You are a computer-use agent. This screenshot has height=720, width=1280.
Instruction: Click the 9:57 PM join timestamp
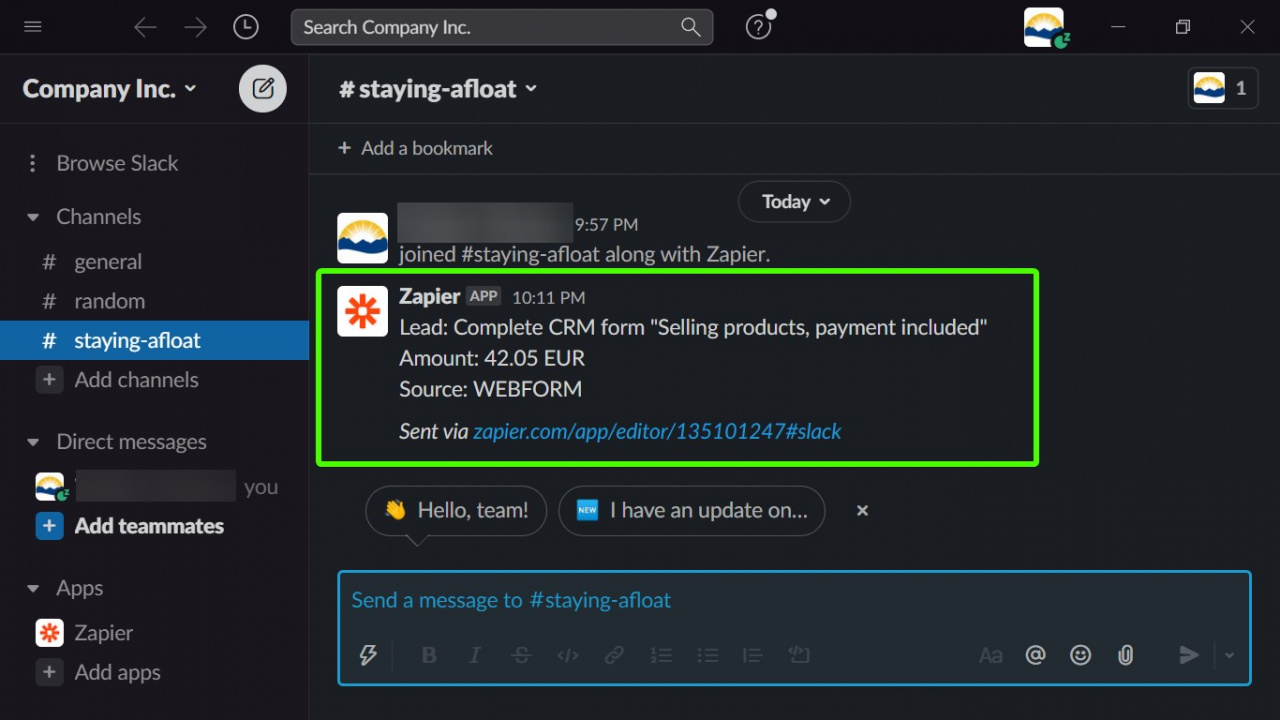[x=606, y=225]
